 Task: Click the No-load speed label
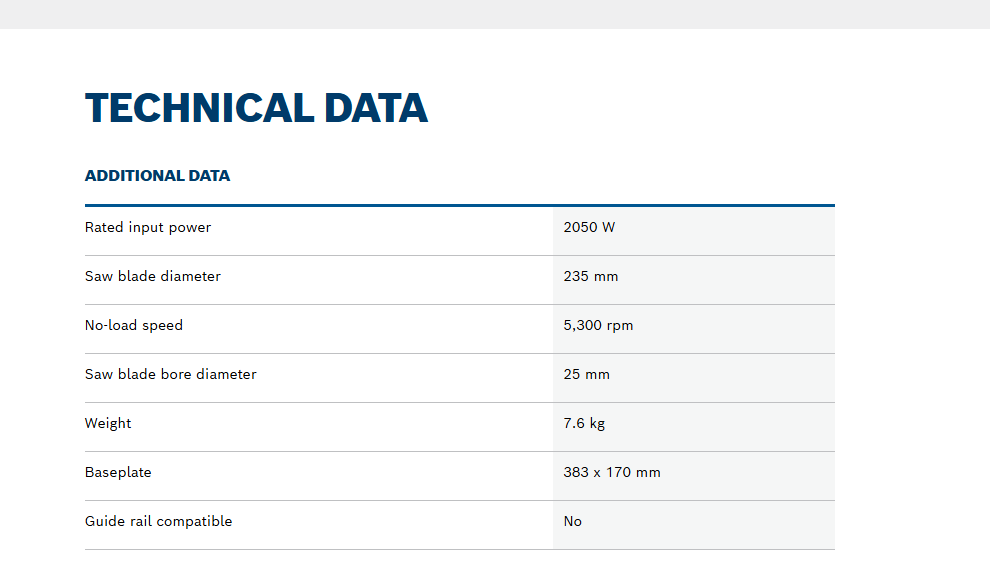coord(134,325)
